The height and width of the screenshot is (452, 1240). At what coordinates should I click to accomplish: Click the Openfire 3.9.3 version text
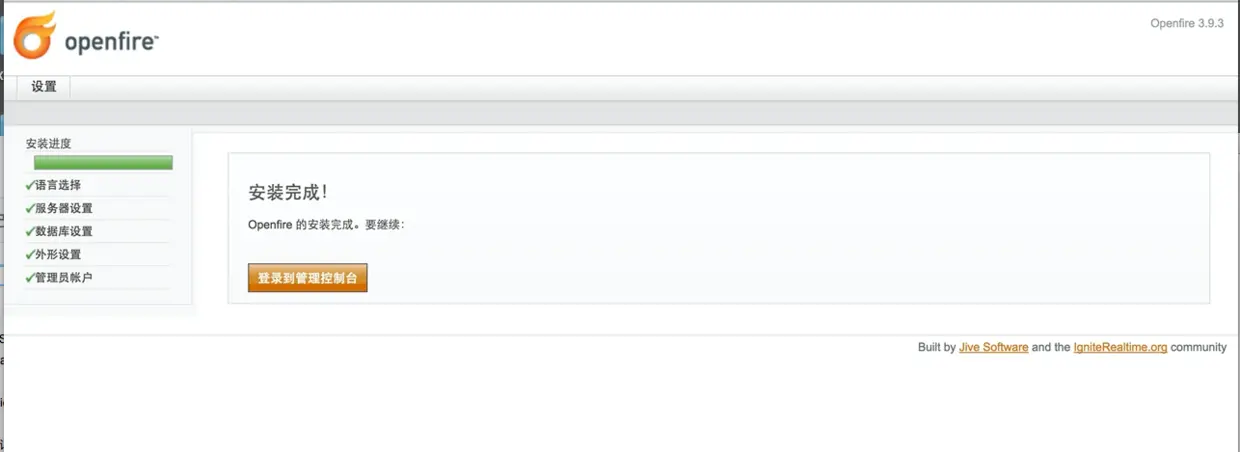click(x=1187, y=24)
